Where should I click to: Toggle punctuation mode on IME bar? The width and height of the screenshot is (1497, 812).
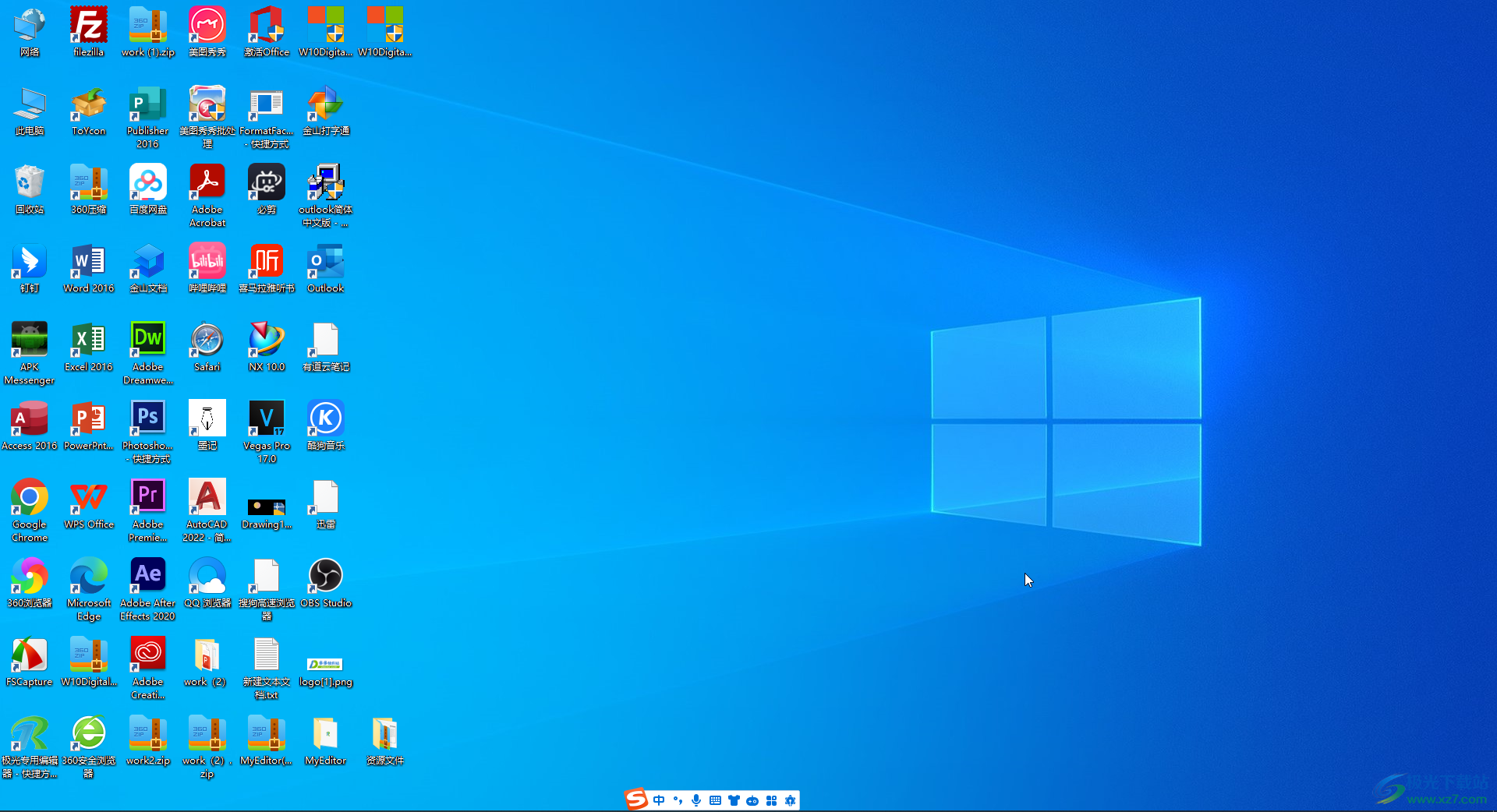678,800
